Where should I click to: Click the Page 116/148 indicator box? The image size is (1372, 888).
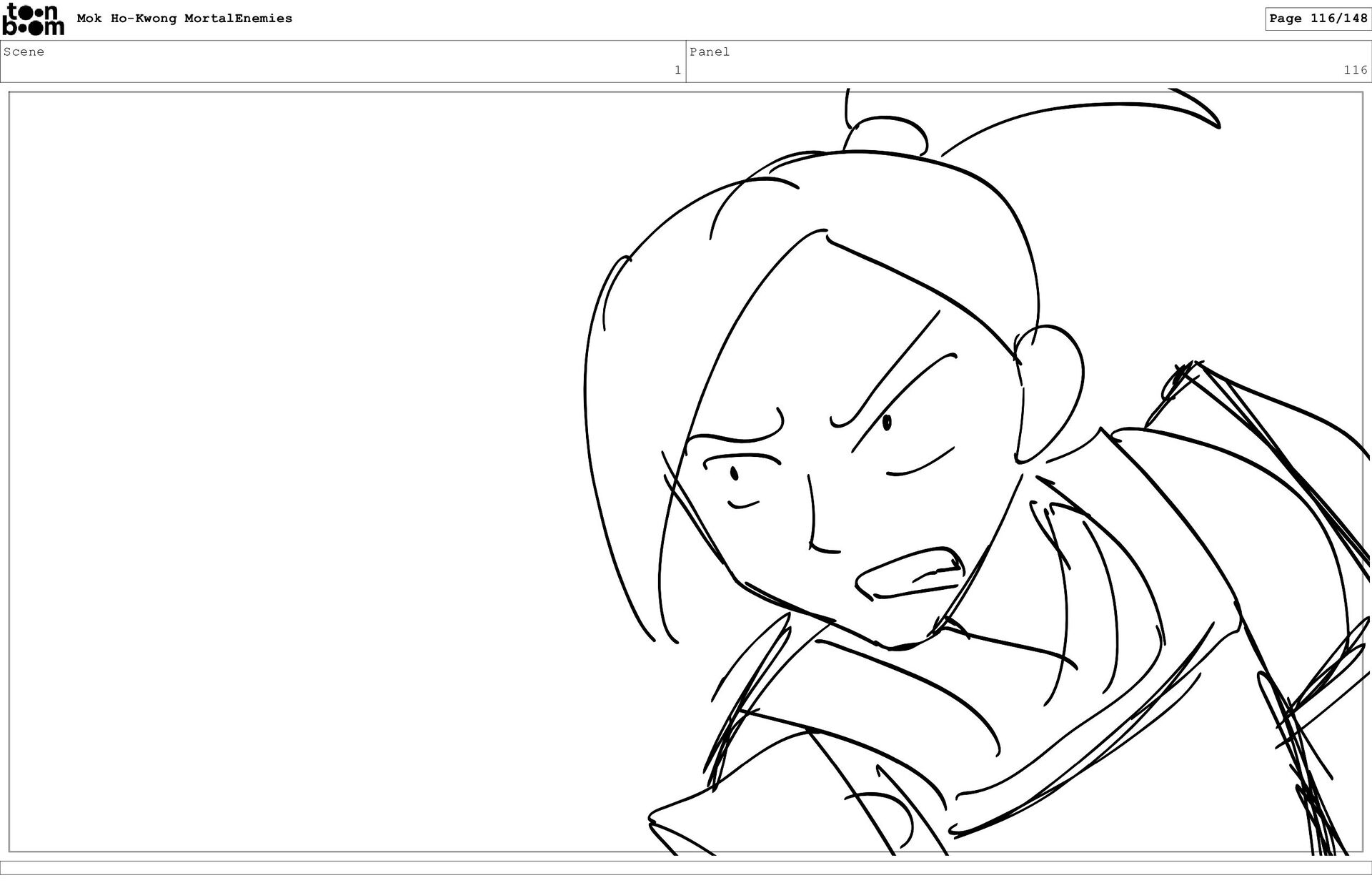point(1317,19)
